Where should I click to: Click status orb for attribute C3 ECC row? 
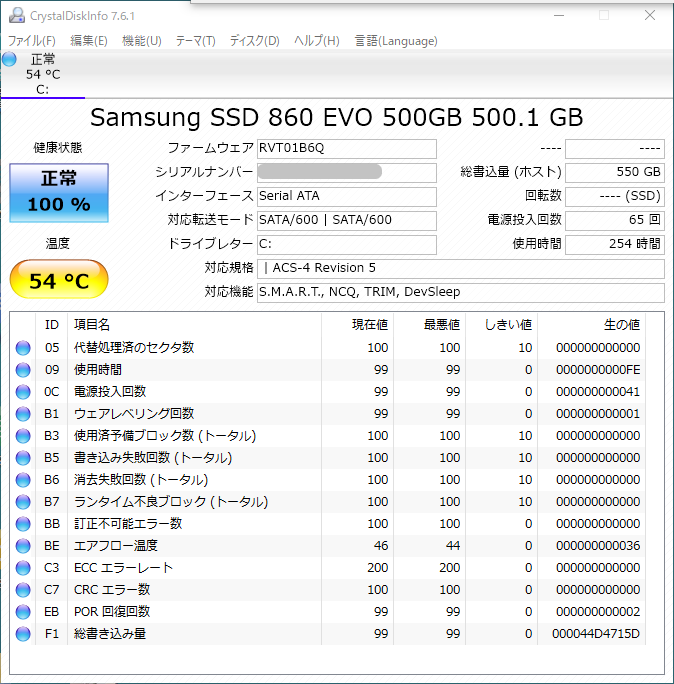[23, 568]
